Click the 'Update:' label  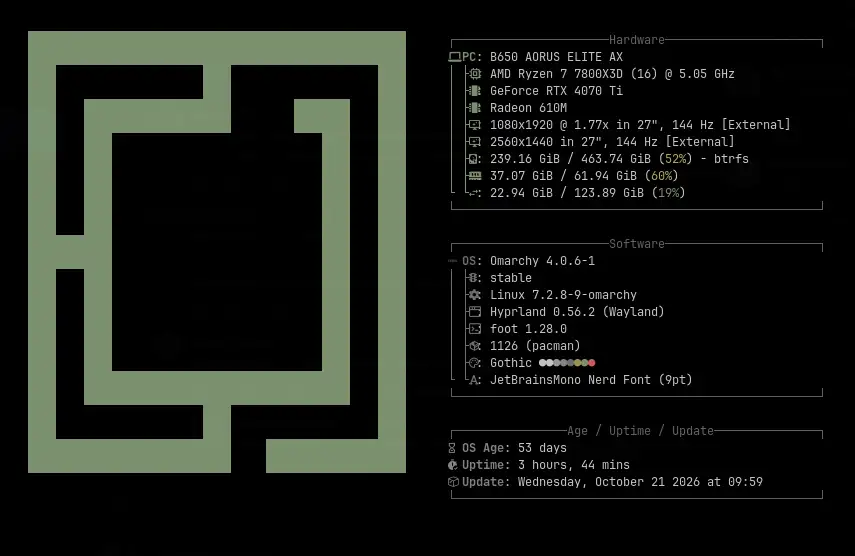tap(486, 482)
